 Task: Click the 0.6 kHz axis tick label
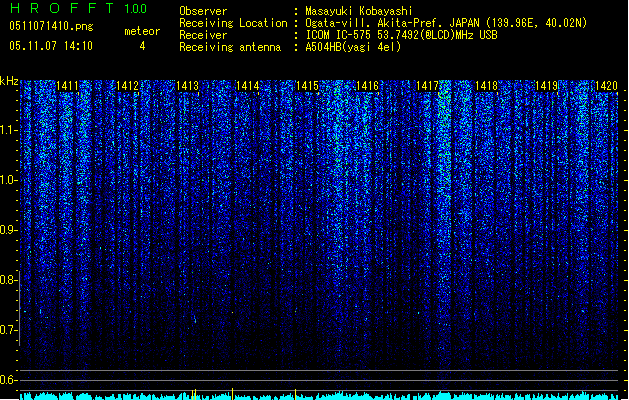pos(8,380)
